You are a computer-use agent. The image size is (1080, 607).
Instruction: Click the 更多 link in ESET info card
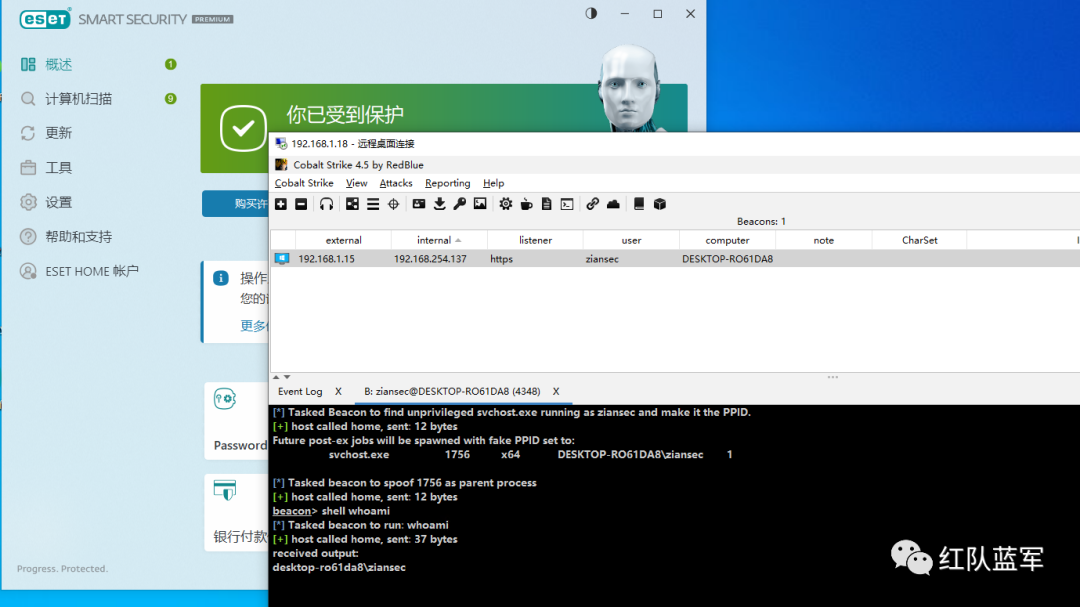[253, 325]
